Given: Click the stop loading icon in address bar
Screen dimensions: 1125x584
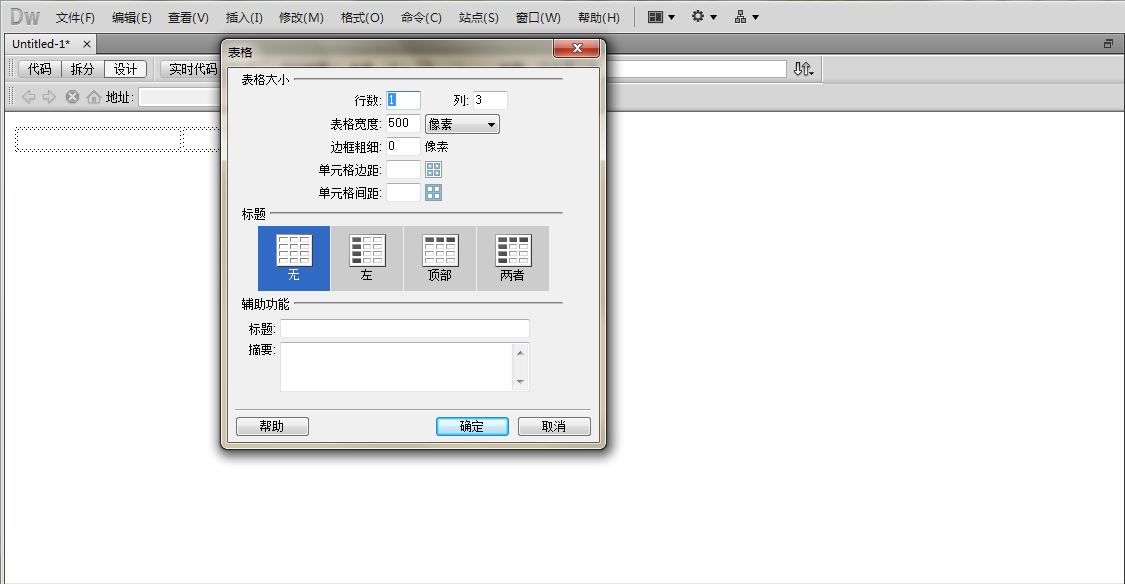Looking at the screenshot, I should (72, 97).
